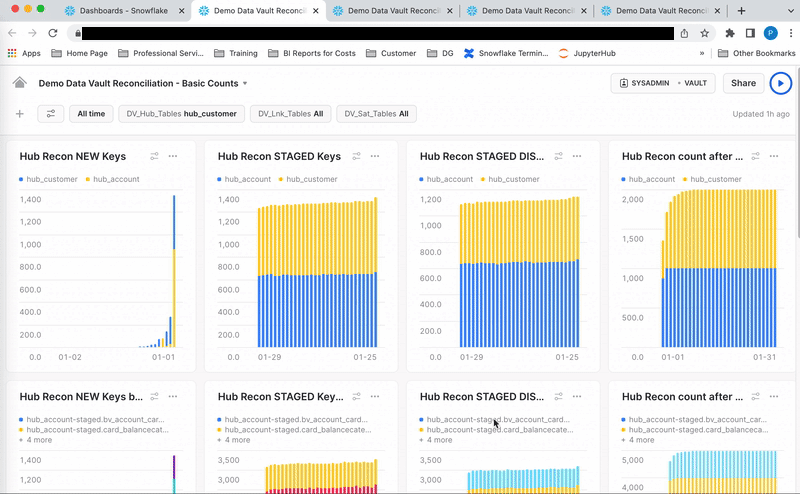Run the dashboard with the play button

pos(780,84)
